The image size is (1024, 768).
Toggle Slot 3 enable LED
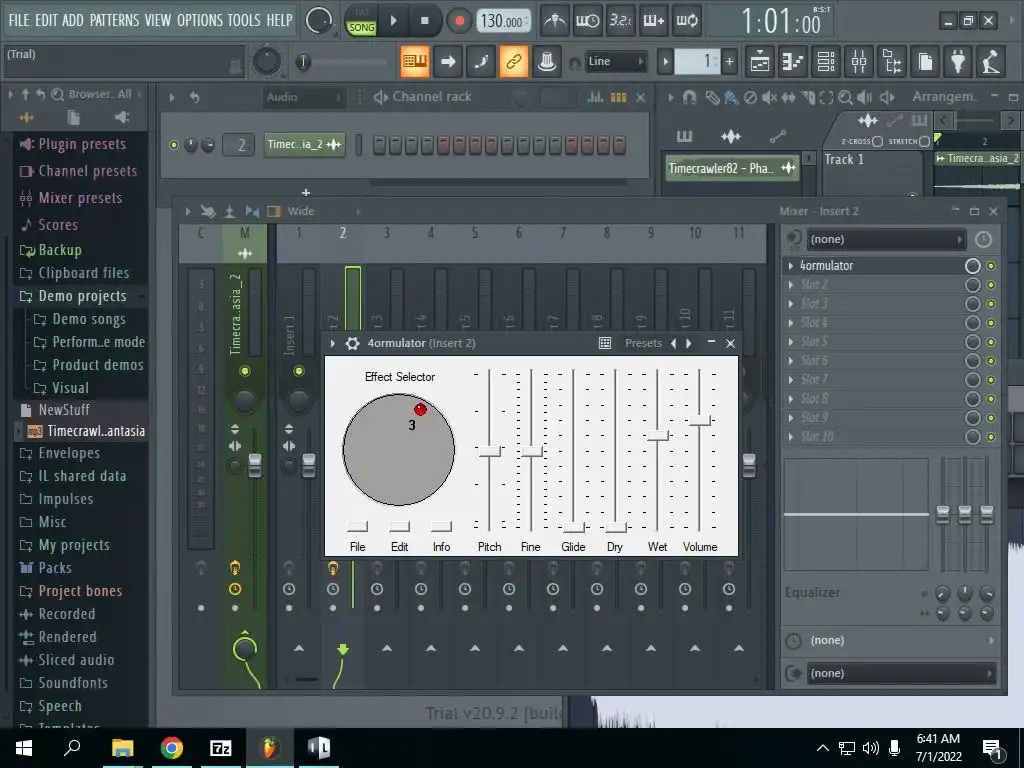(991, 304)
